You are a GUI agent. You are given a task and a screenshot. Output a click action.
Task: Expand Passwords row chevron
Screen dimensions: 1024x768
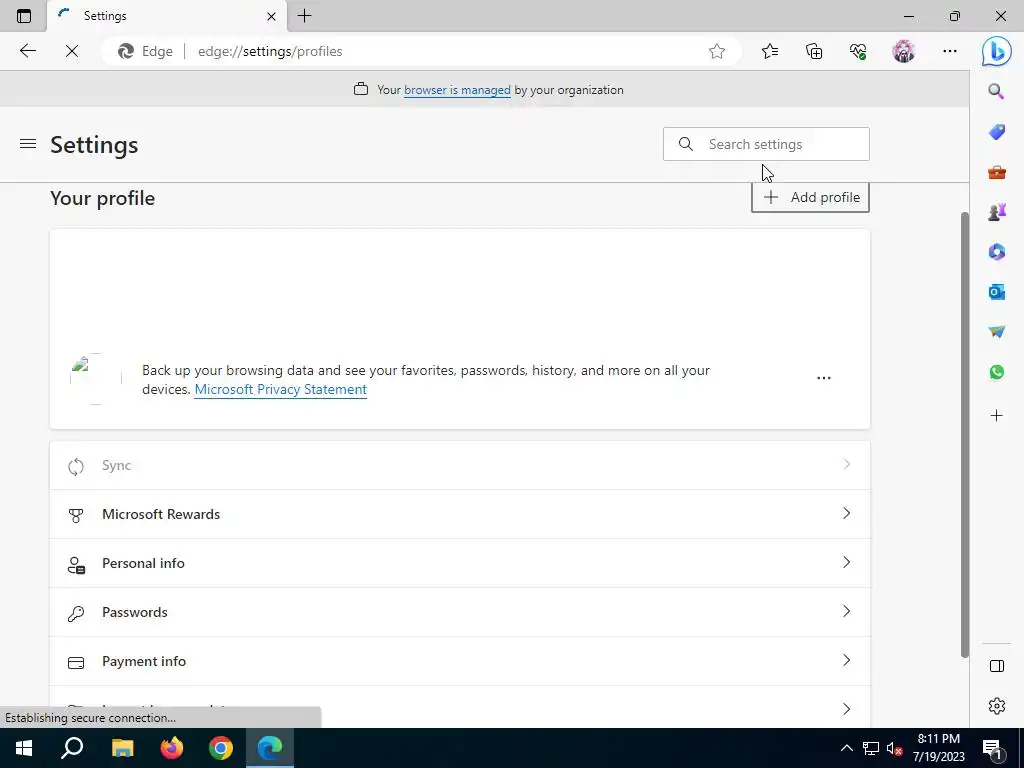pyautogui.click(x=846, y=612)
